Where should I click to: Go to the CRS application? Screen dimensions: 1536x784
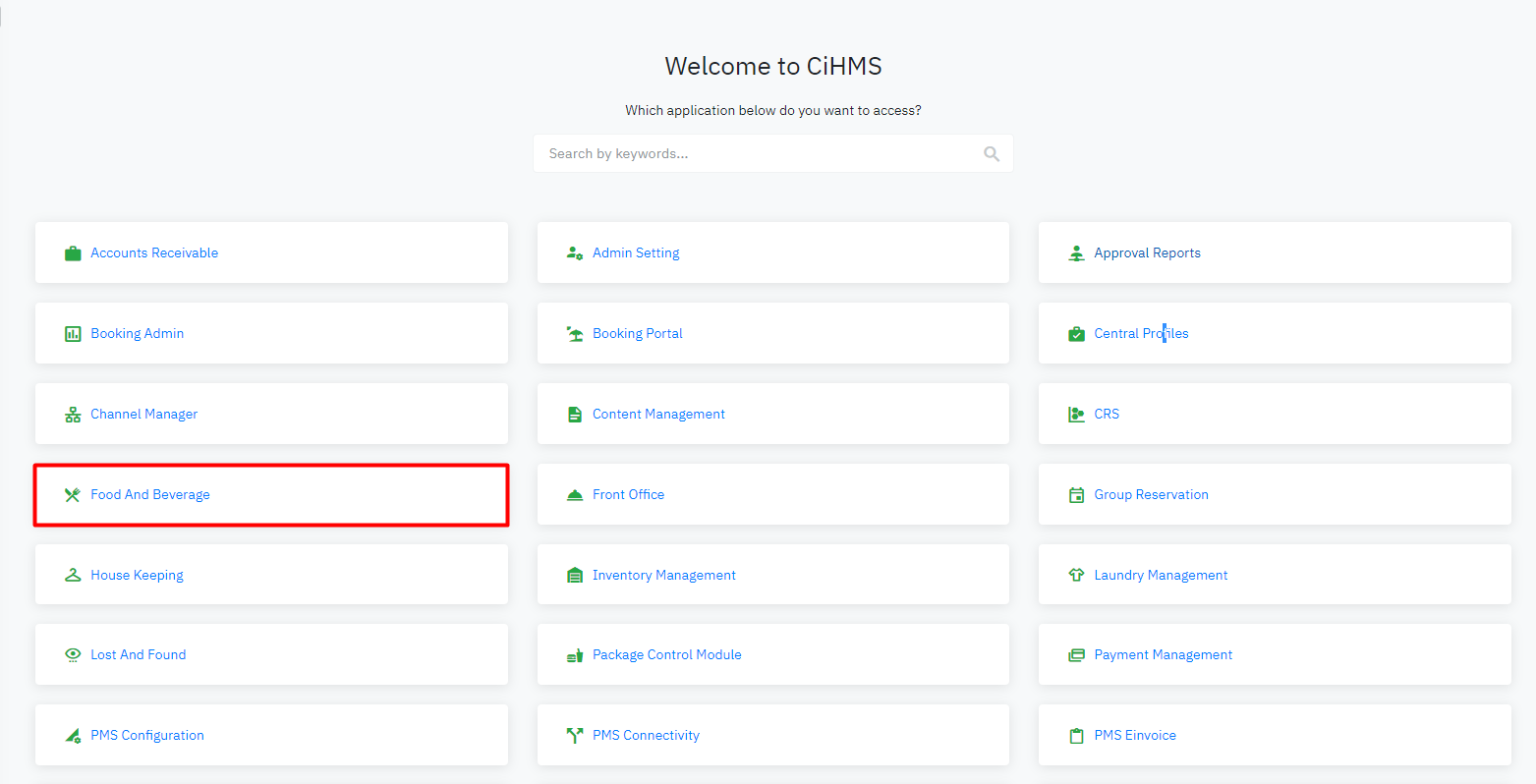point(1107,415)
